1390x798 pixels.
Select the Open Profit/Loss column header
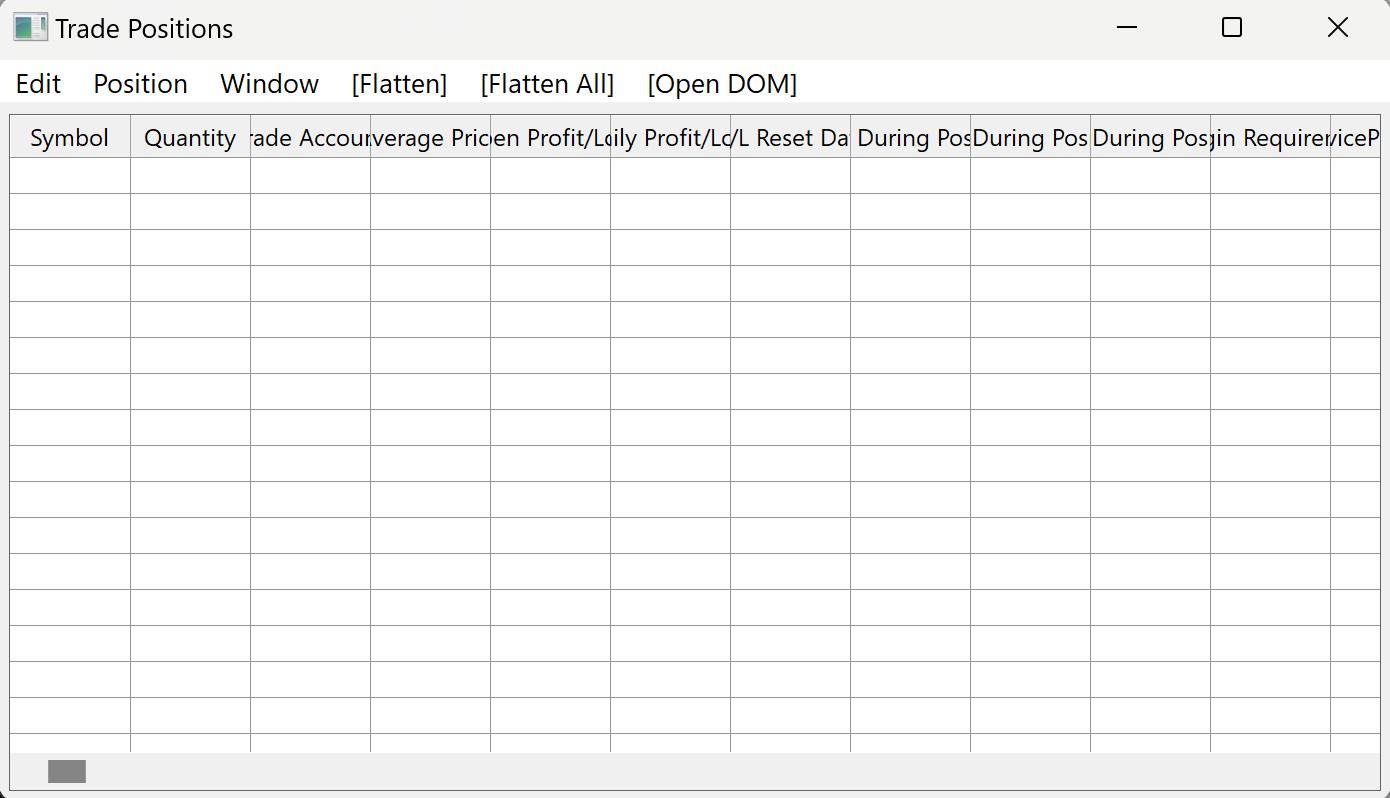tap(550, 138)
